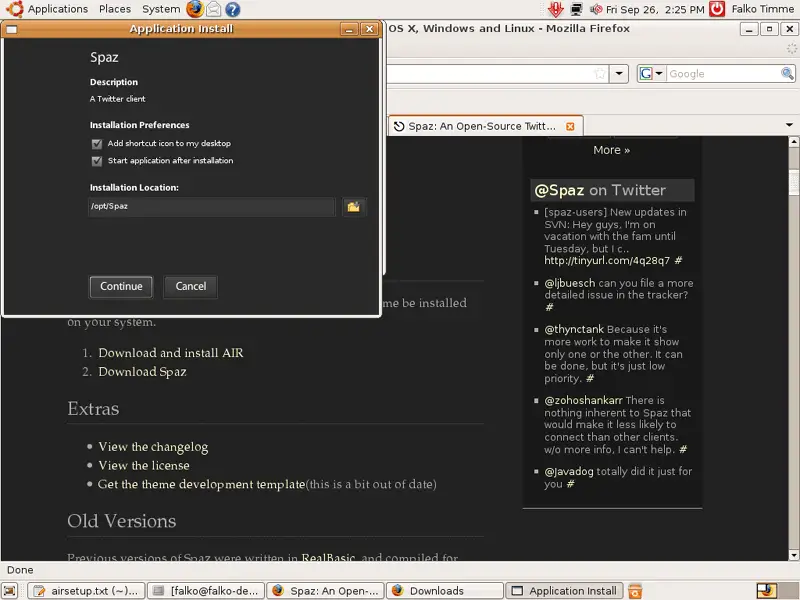Switch to airsetup.txt taskbar window
The image size is (800, 600).
pos(86,591)
